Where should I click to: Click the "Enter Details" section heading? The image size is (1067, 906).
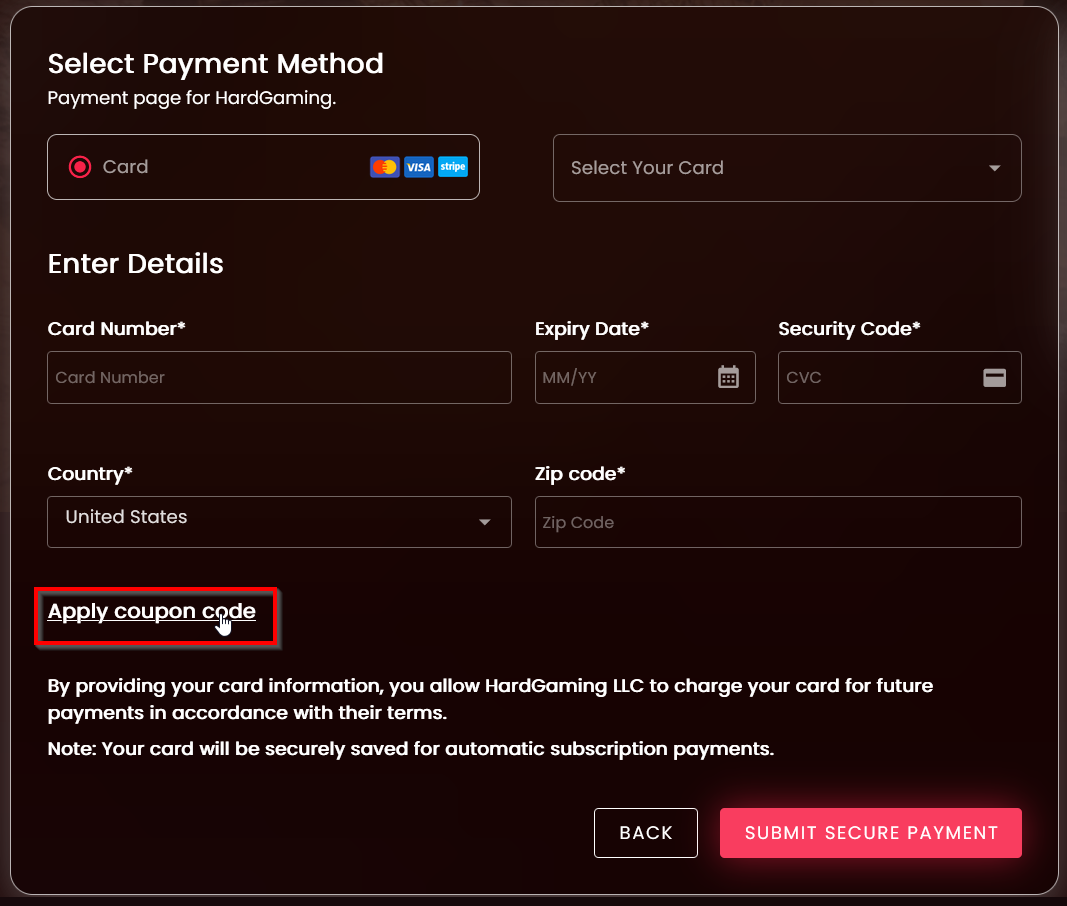[x=135, y=264]
